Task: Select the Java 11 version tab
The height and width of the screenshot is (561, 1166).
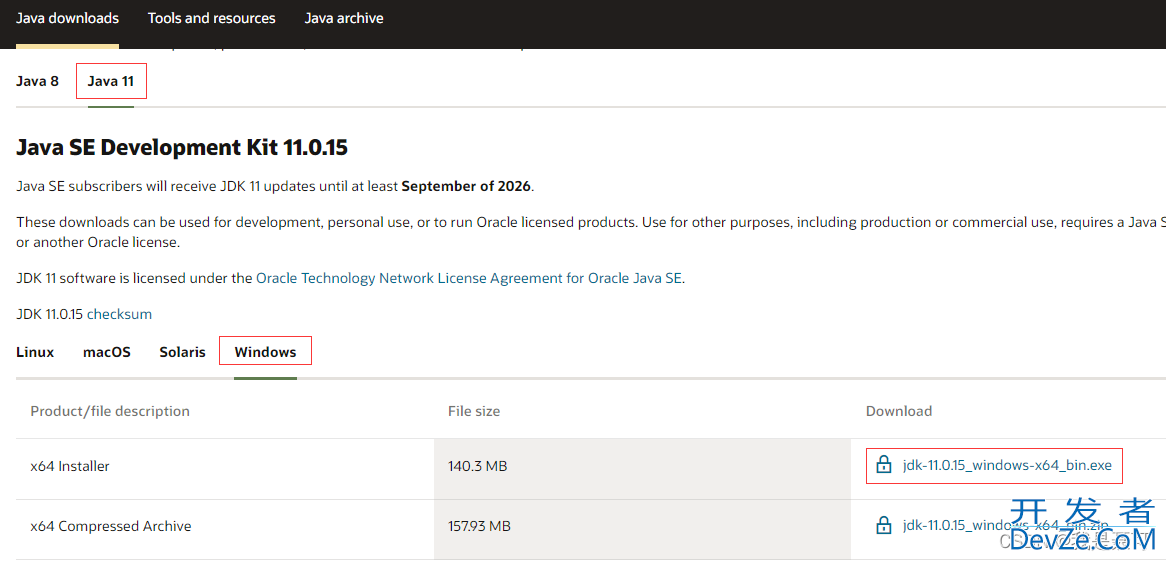Action: [x=111, y=81]
